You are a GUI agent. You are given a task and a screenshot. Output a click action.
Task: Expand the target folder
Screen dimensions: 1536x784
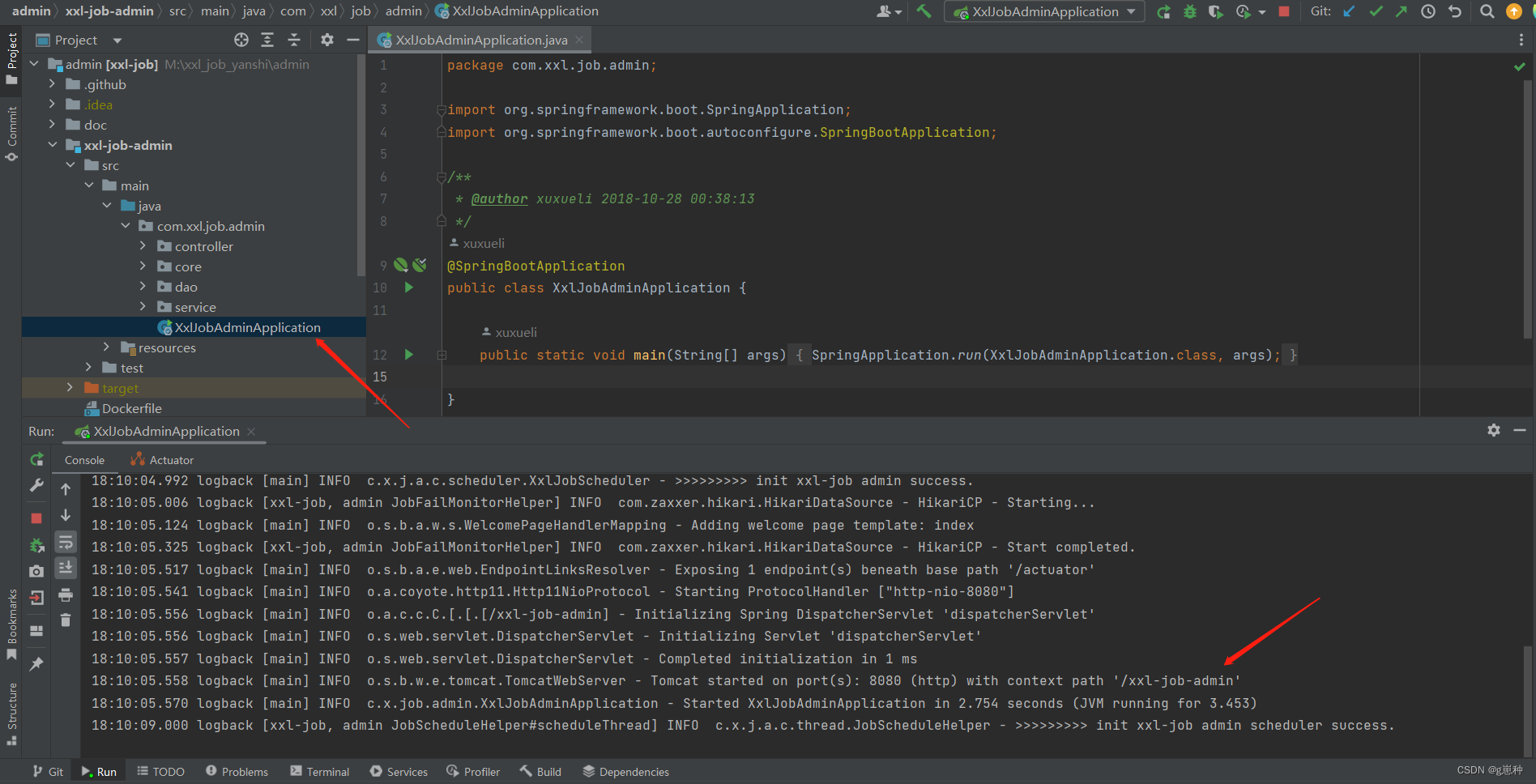(x=70, y=387)
